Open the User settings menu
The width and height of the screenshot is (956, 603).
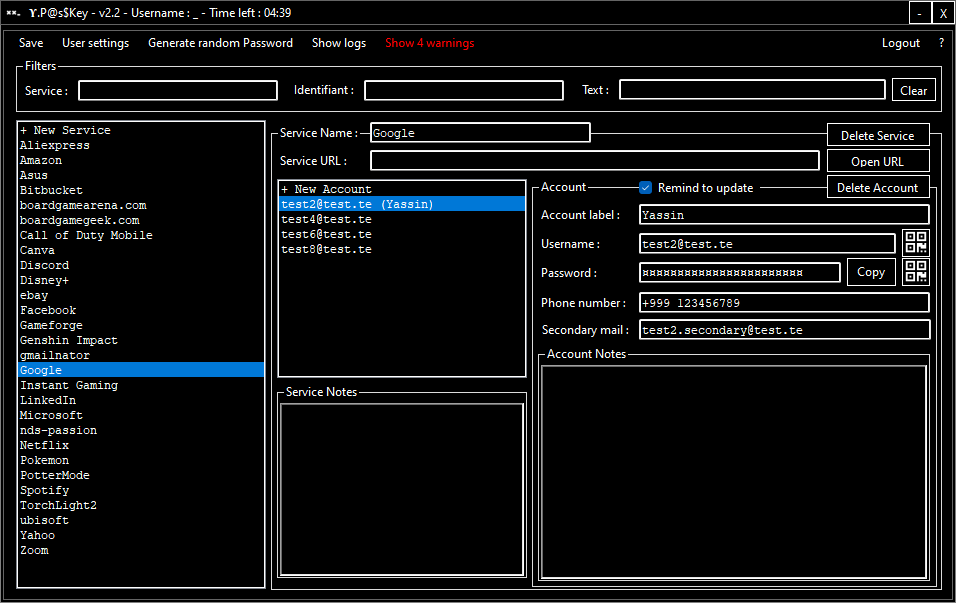(x=95, y=43)
